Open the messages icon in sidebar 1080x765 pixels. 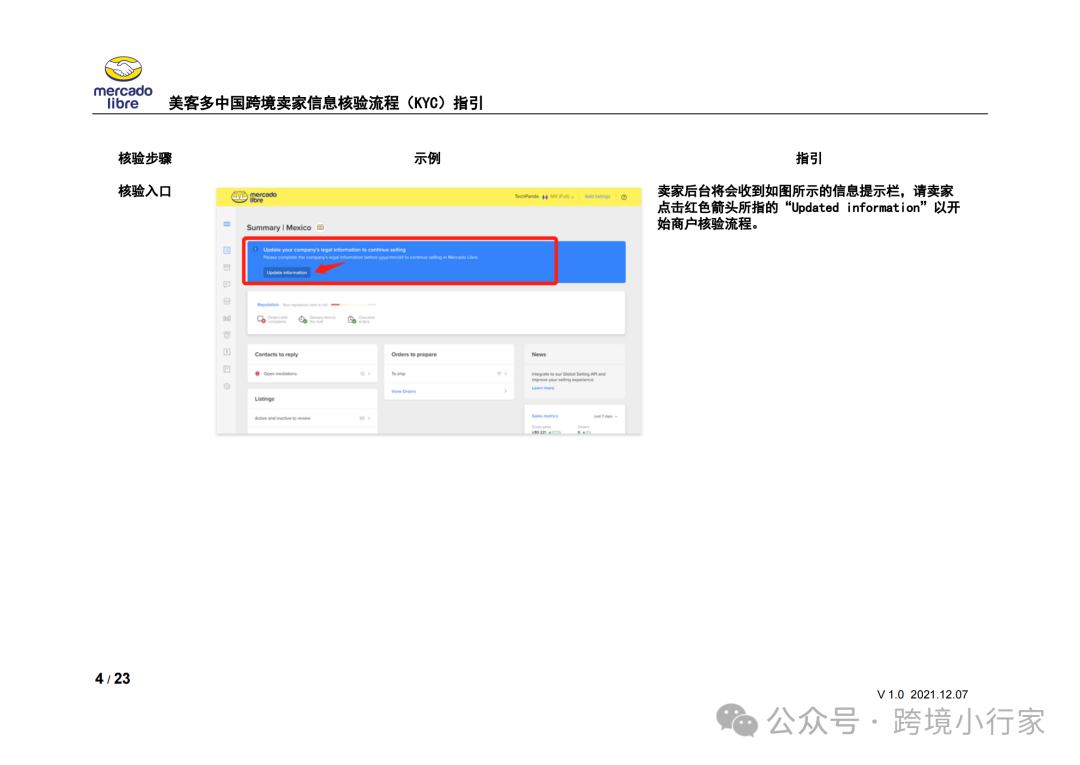pos(226,284)
